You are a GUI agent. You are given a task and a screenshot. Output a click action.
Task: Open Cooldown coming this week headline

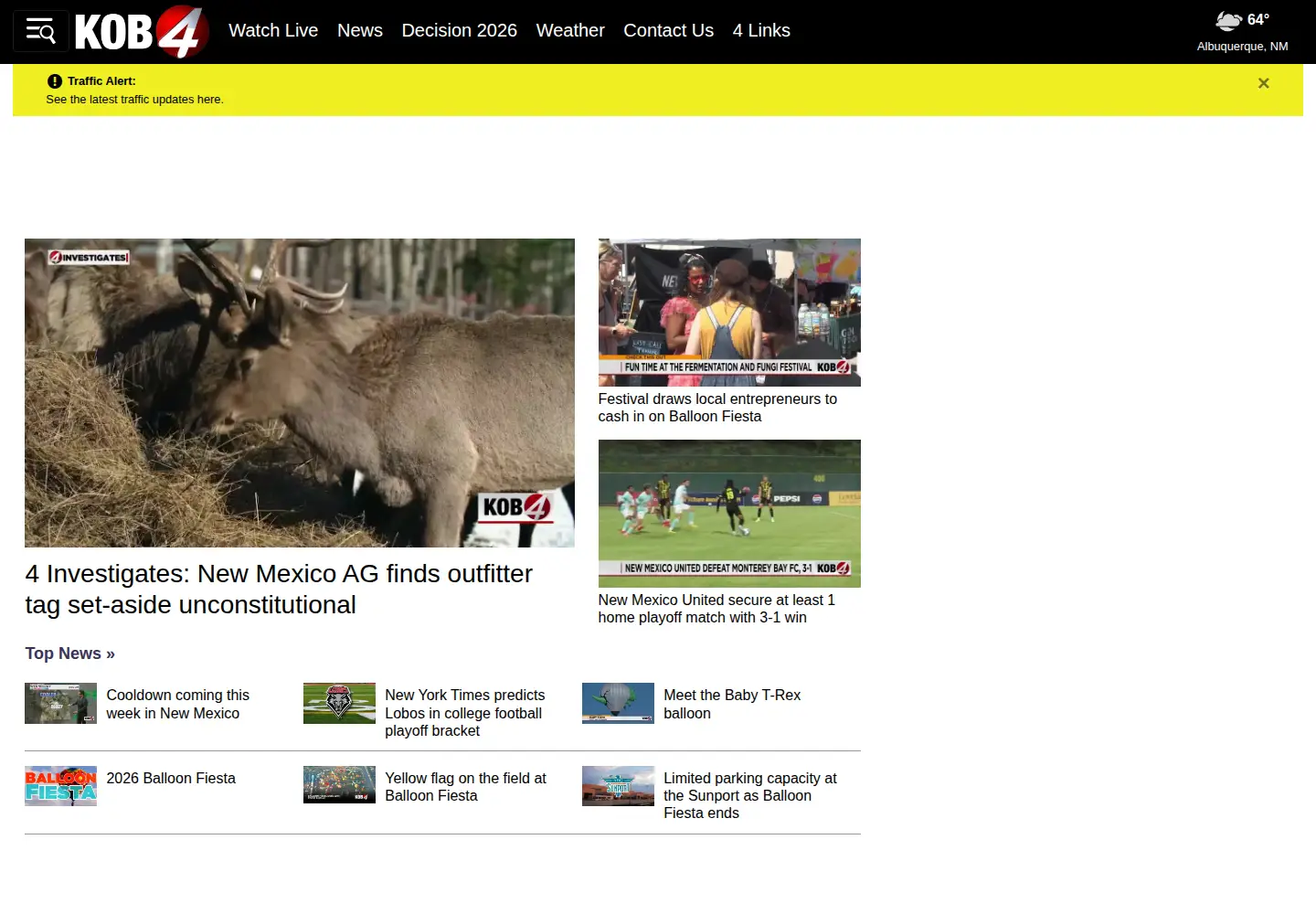click(177, 704)
